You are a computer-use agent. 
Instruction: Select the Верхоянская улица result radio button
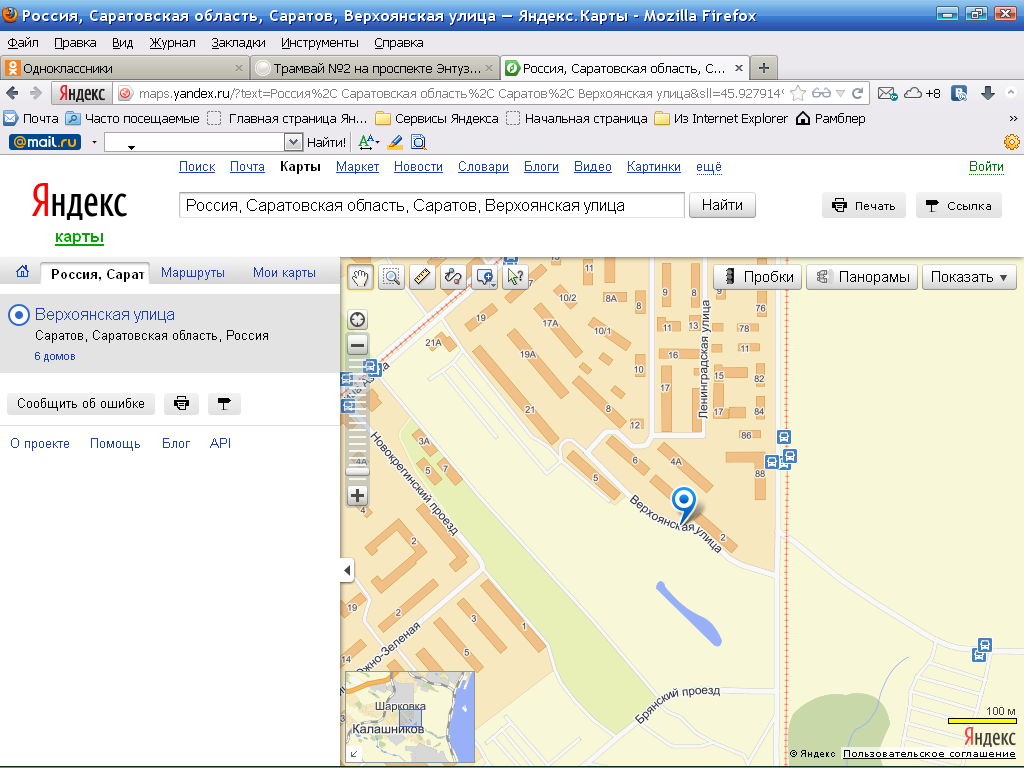(18, 315)
